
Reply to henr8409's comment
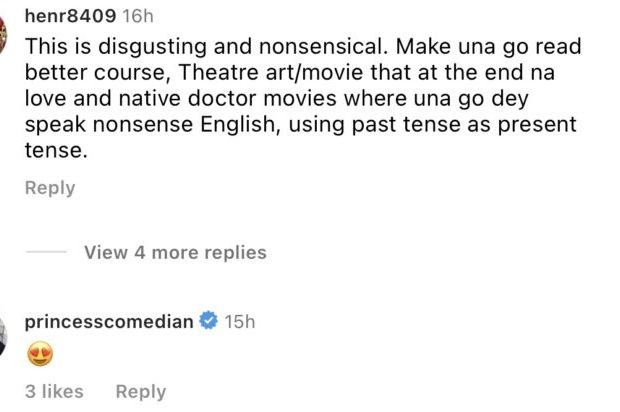point(50,188)
